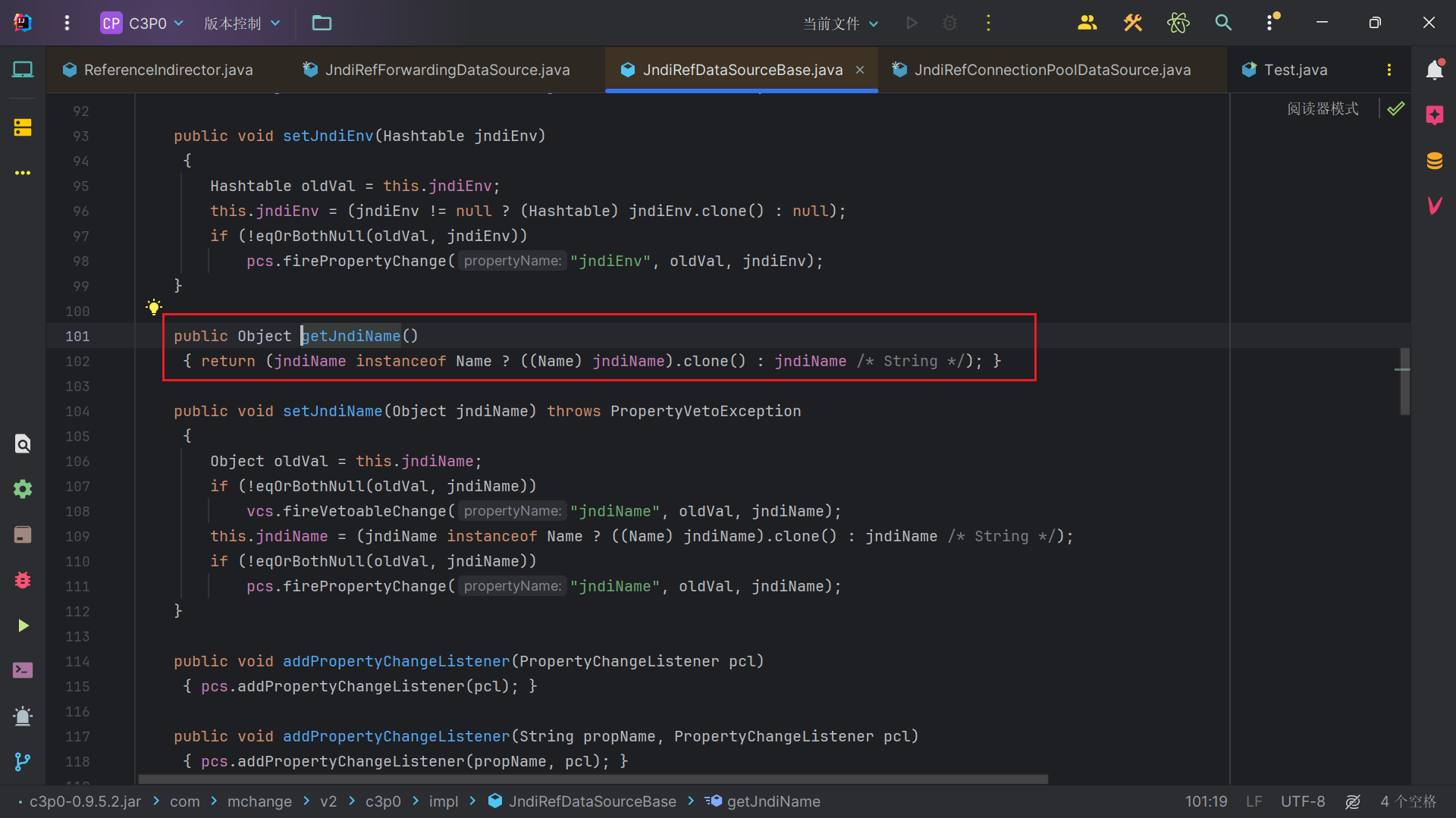Screen dimensions: 1456x818
Task: Open the green gear Services tool window
Action: tap(23, 489)
